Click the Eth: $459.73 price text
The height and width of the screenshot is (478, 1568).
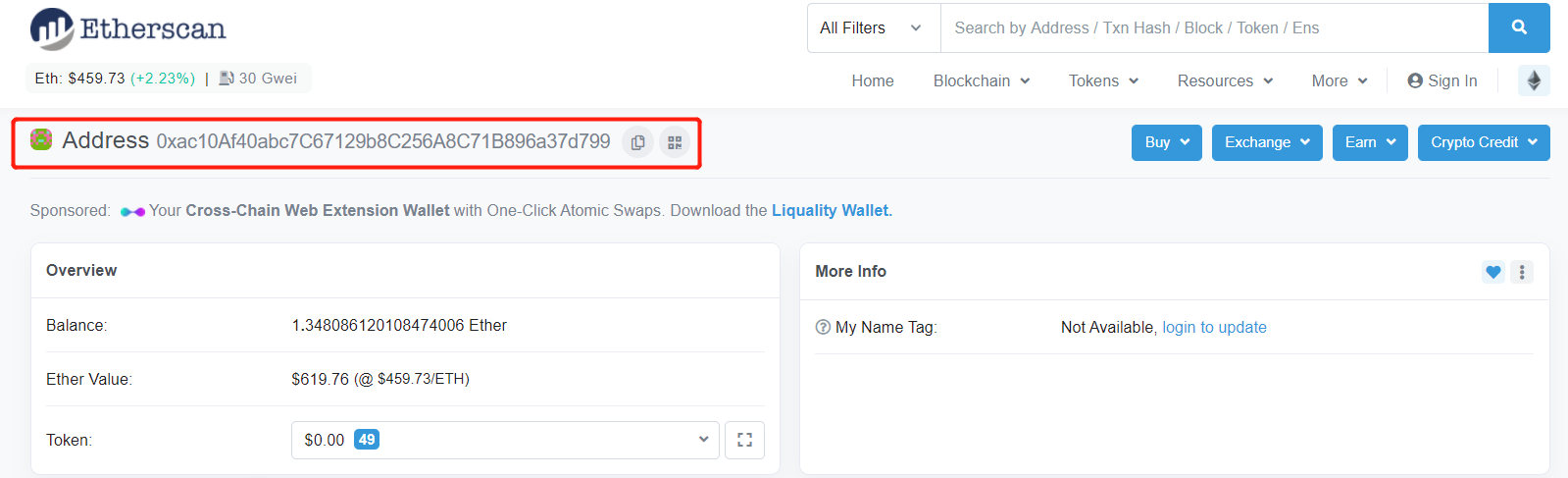(x=79, y=79)
